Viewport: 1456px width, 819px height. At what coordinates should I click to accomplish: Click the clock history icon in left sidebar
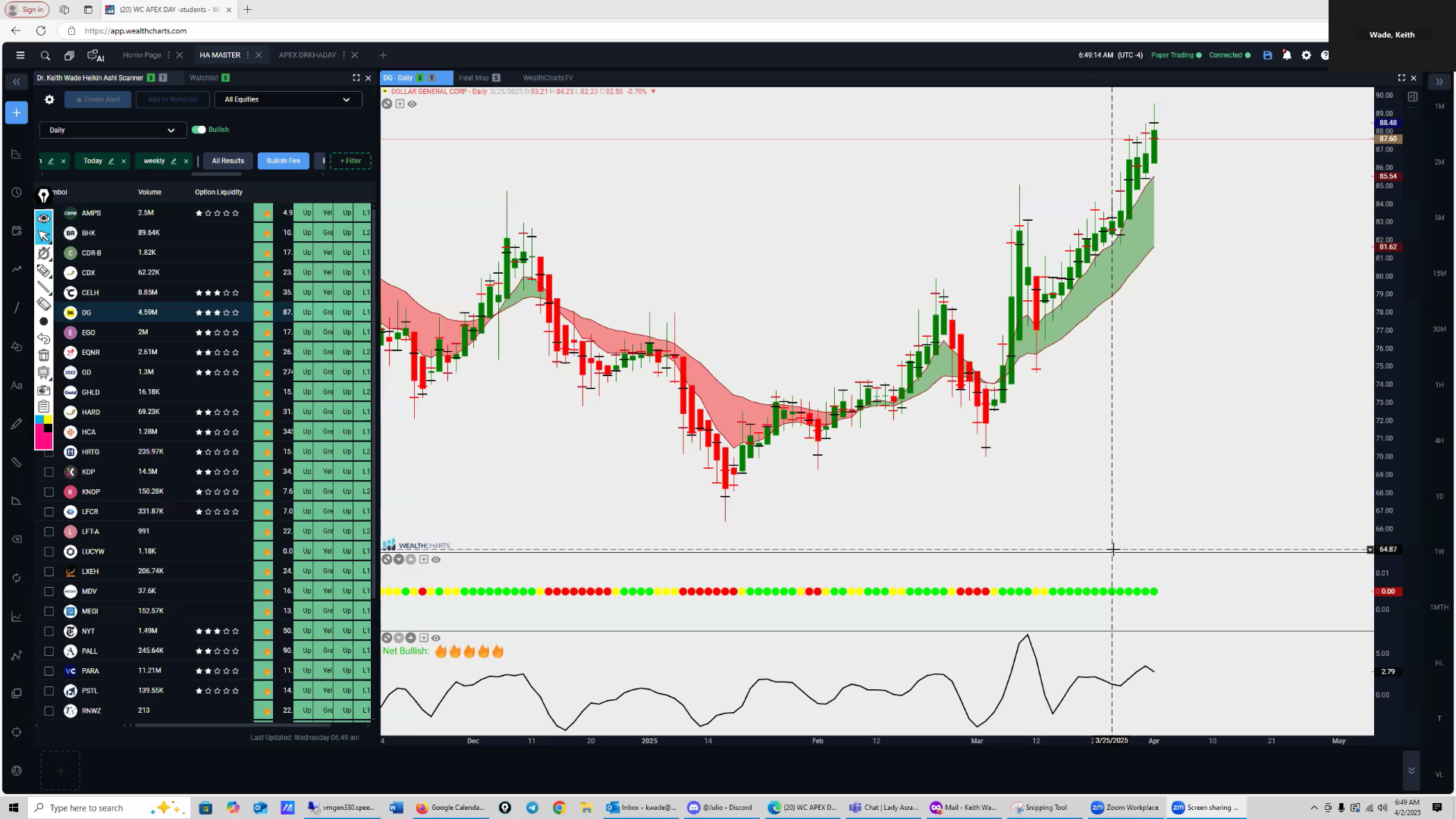tap(17, 193)
